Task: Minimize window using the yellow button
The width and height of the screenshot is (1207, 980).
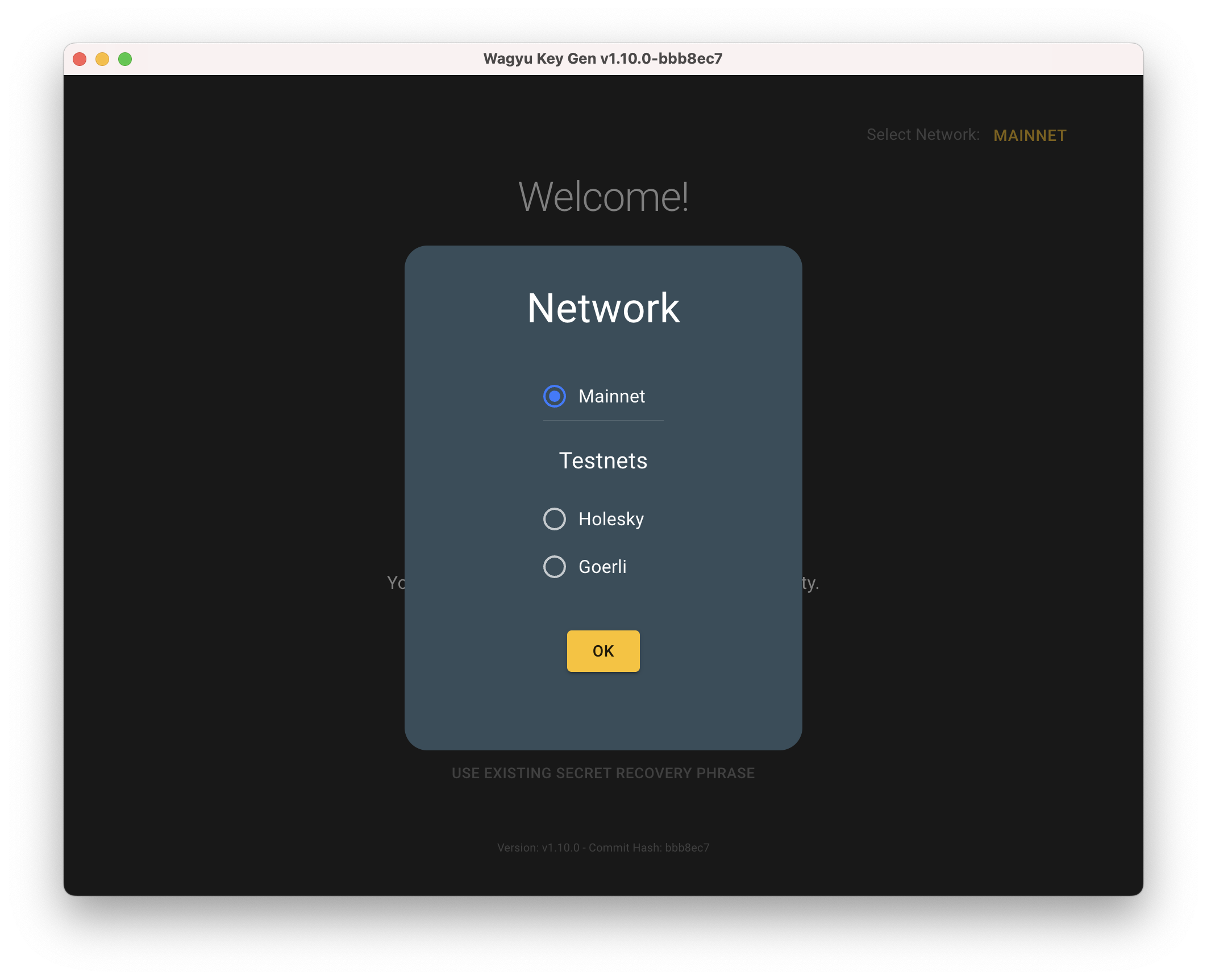Action: [102, 59]
